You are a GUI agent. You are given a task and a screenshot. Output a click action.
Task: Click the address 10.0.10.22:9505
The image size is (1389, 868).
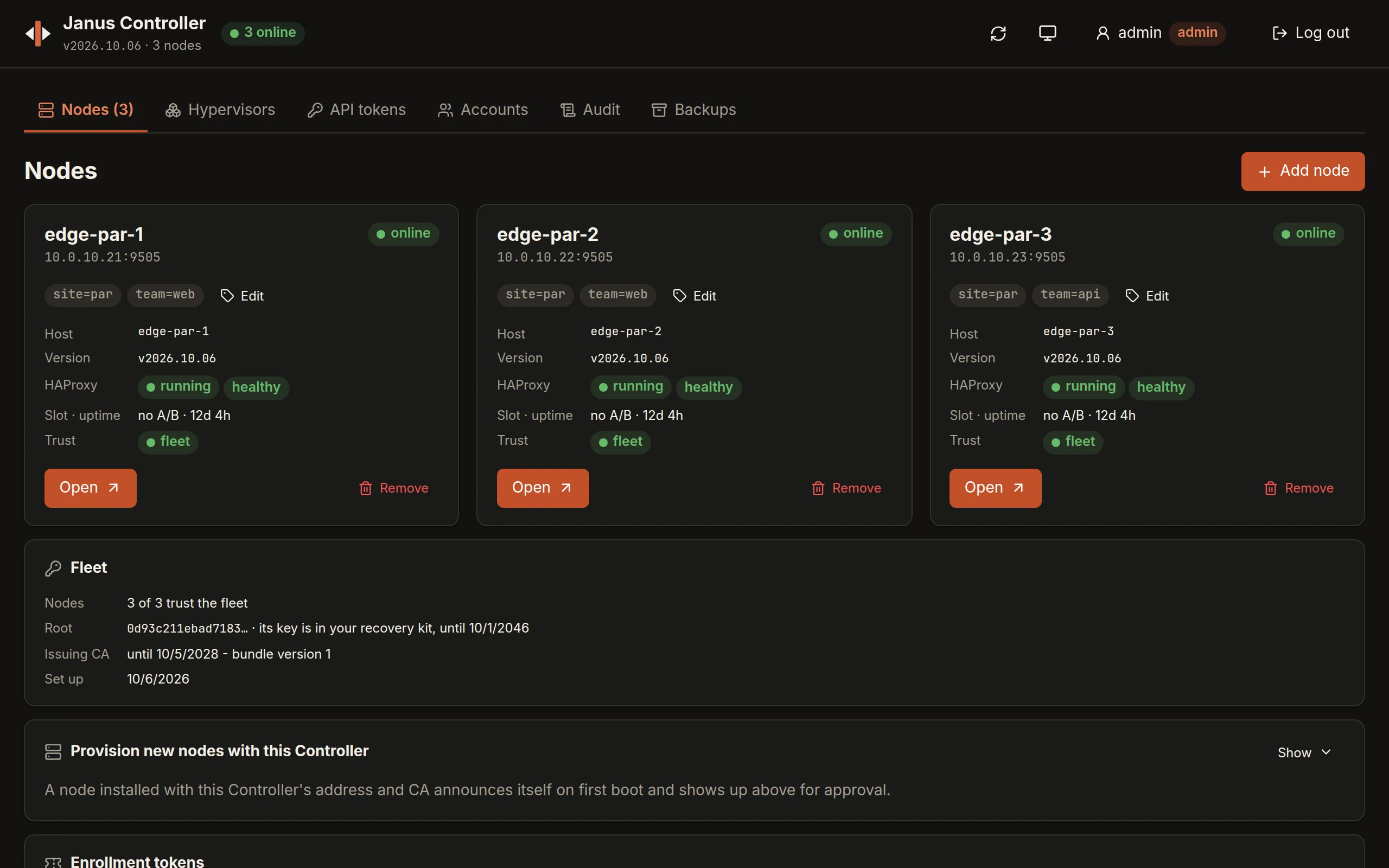click(555, 257)
